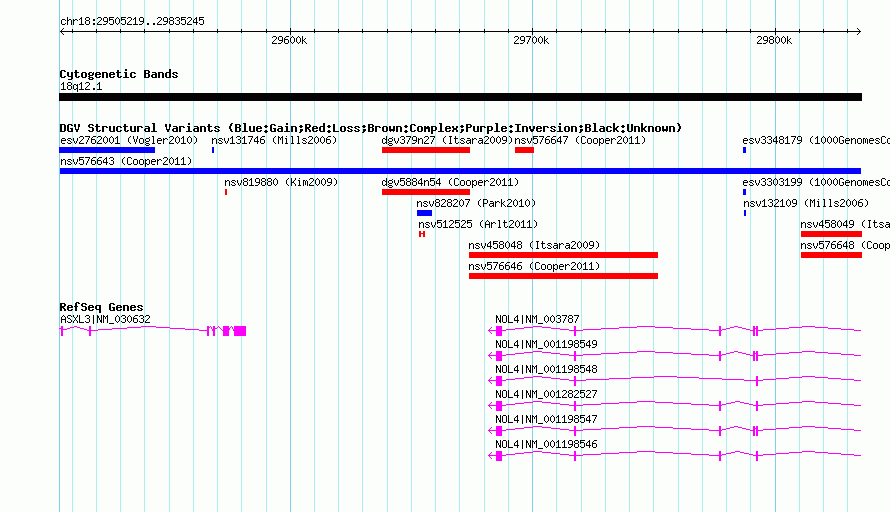890x512 pixels.
Task: Click the esv2762001 (Vogler2010) label
Action: pyautogui.click(x=129, y=140)
